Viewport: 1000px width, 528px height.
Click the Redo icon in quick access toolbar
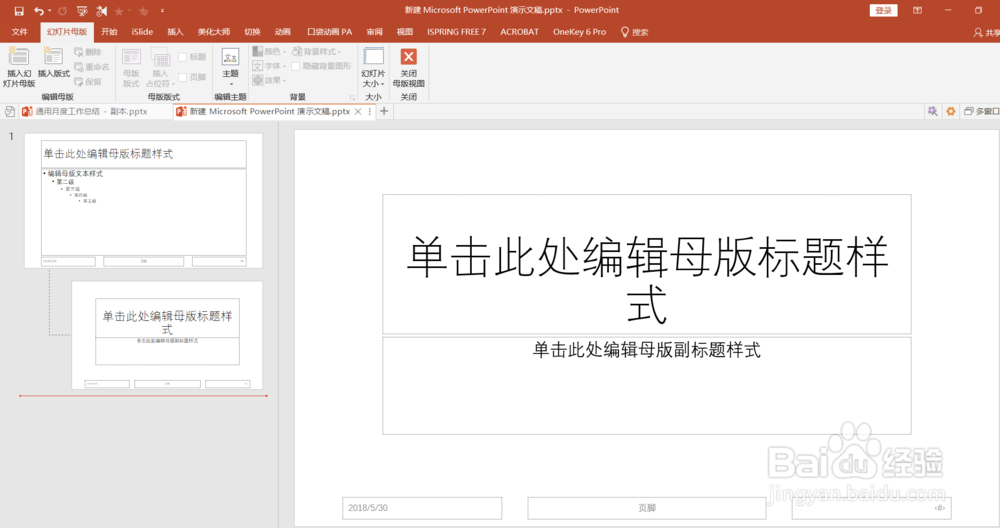coord(62,11)
